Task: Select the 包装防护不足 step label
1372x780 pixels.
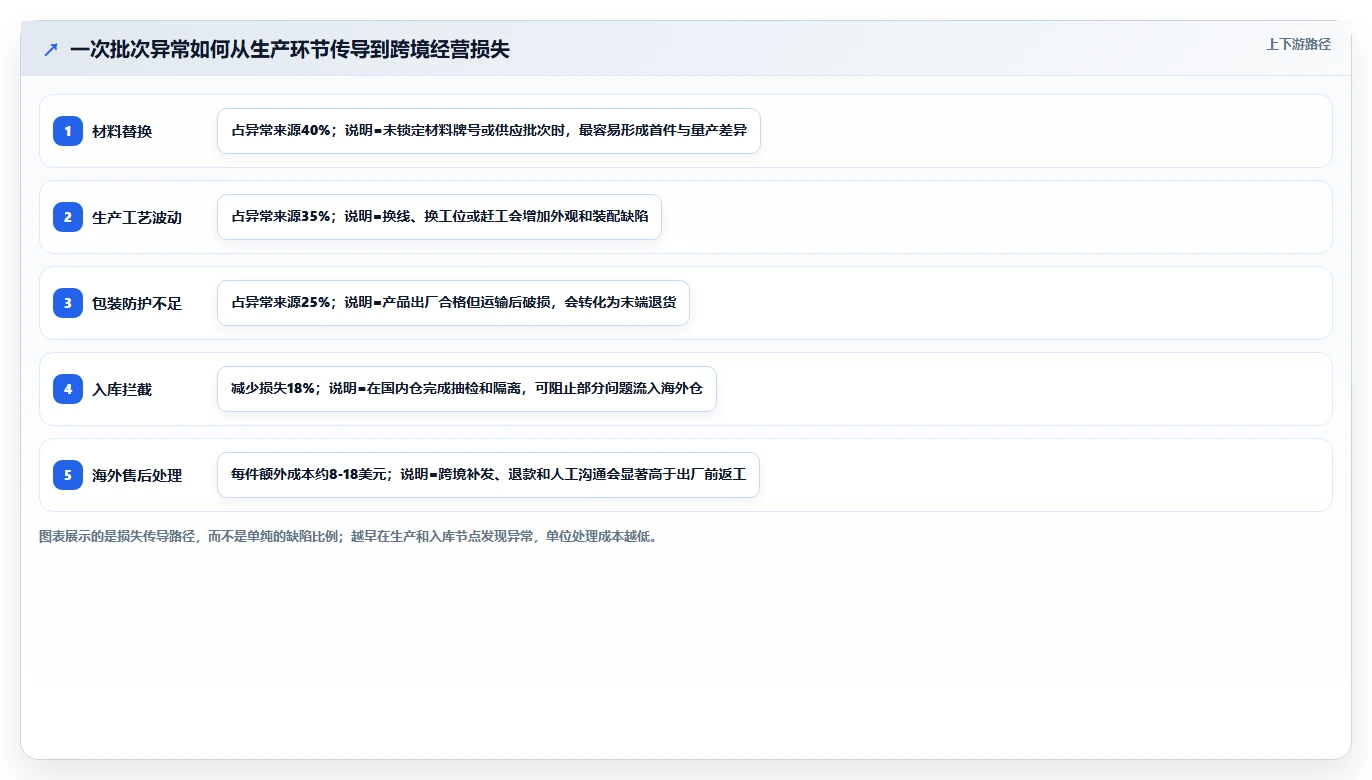Action: 137,303
